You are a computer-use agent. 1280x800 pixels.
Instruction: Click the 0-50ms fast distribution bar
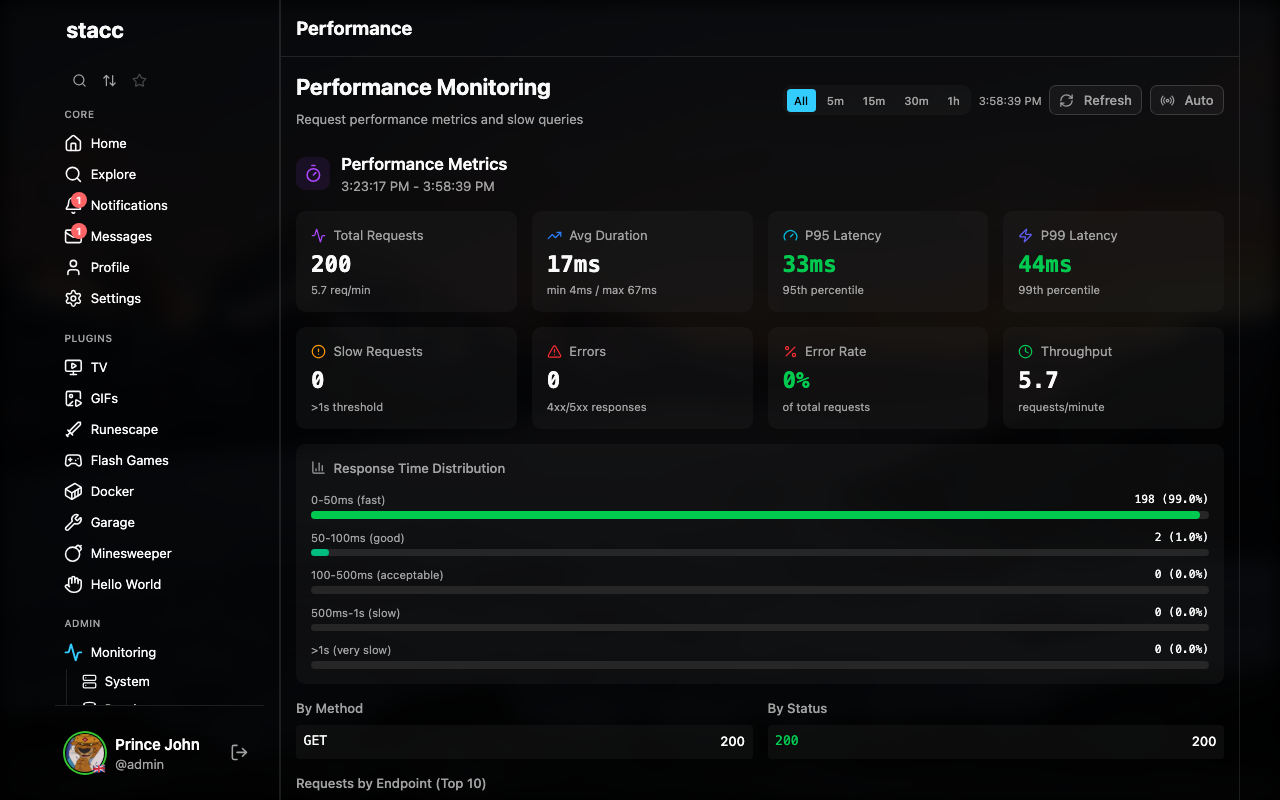click(x=759, y=514)
